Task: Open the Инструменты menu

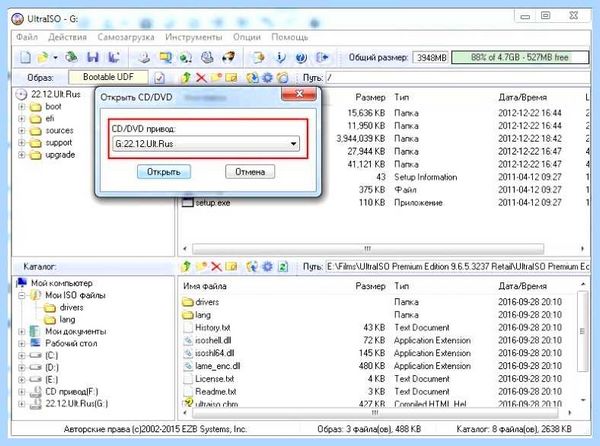Action: 194,37
